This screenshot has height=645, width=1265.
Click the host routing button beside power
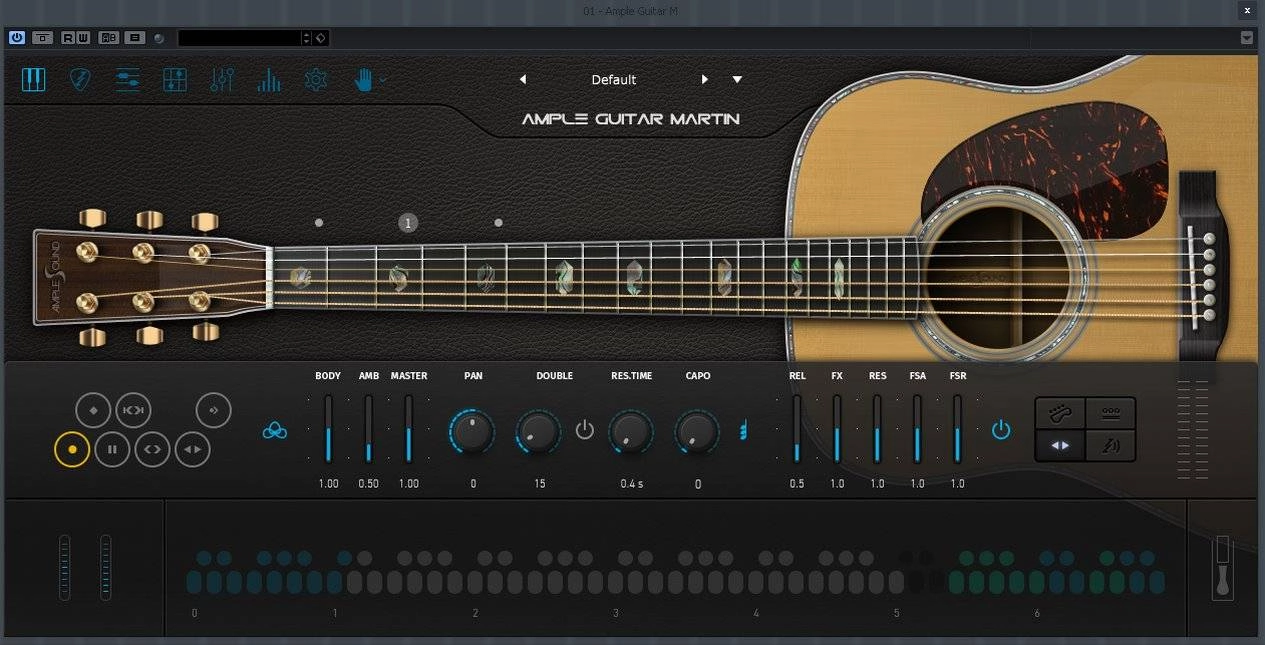pyautogui.click(x=43, y=38)
